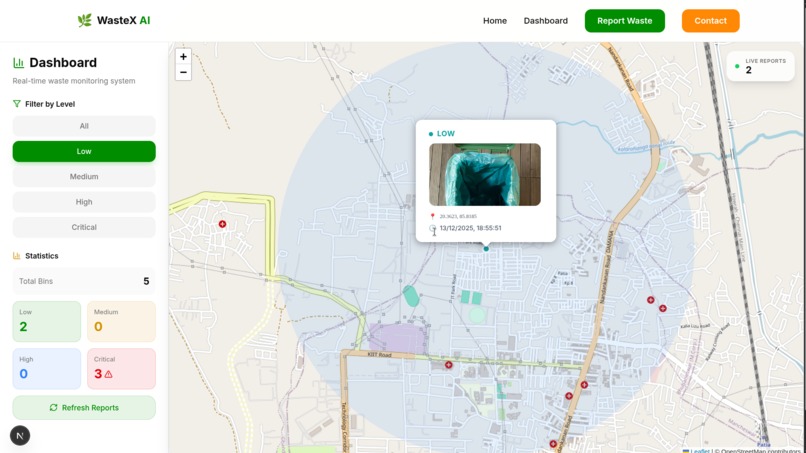
Task: Click the Refresh Reports button
Action: coord(84,407)
